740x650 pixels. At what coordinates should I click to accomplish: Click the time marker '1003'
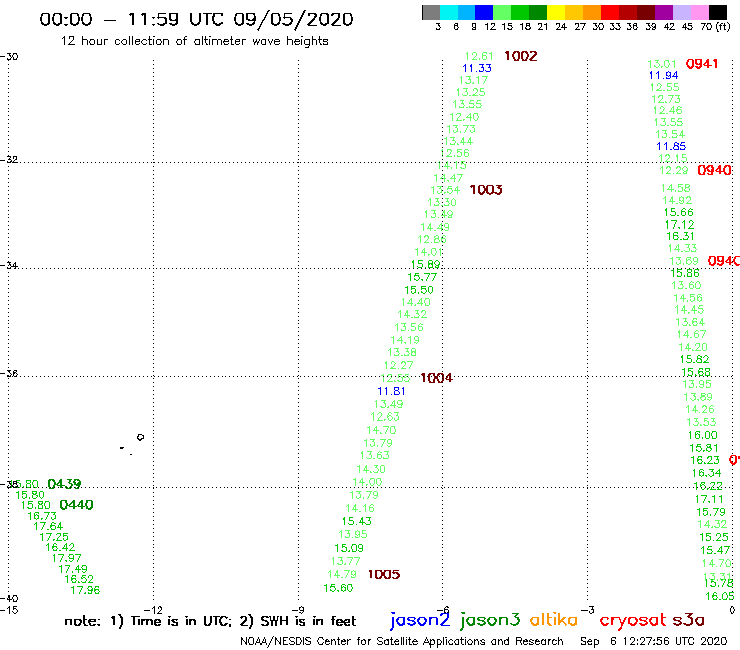pos(486,190)
